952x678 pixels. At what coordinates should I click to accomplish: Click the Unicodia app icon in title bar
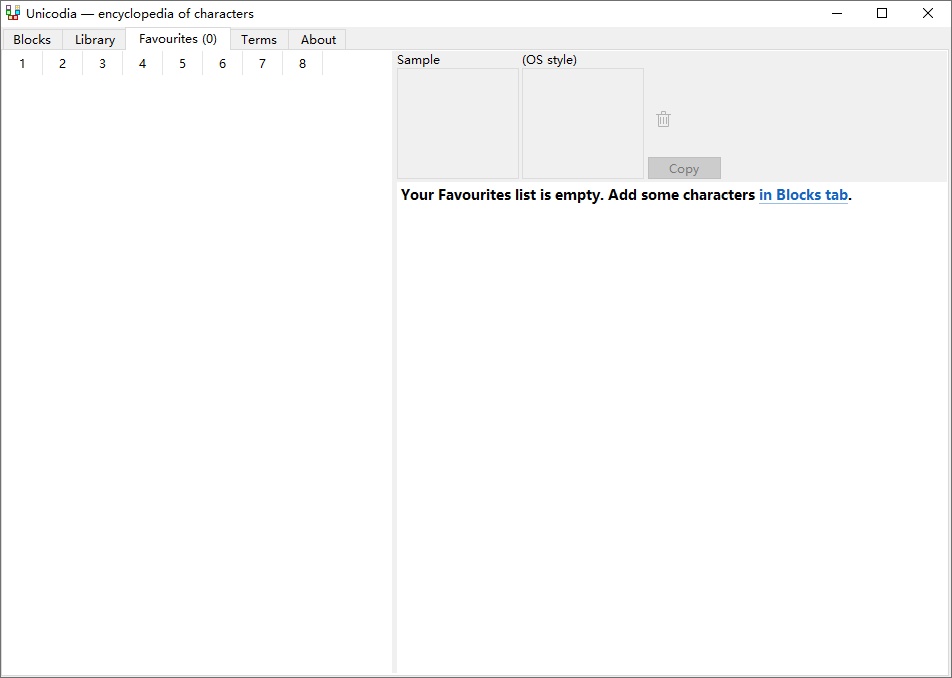13,13
